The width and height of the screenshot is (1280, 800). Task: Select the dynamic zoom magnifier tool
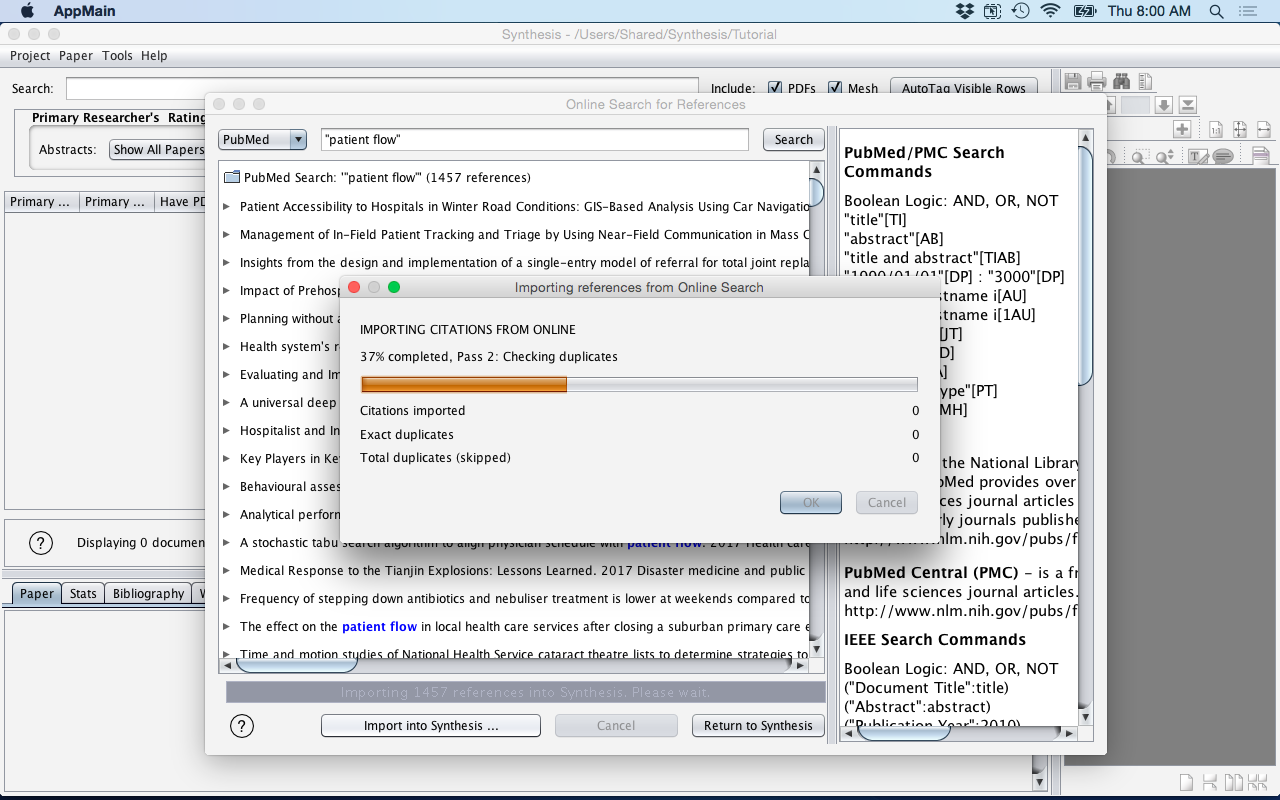click(x=1165, y=156)
